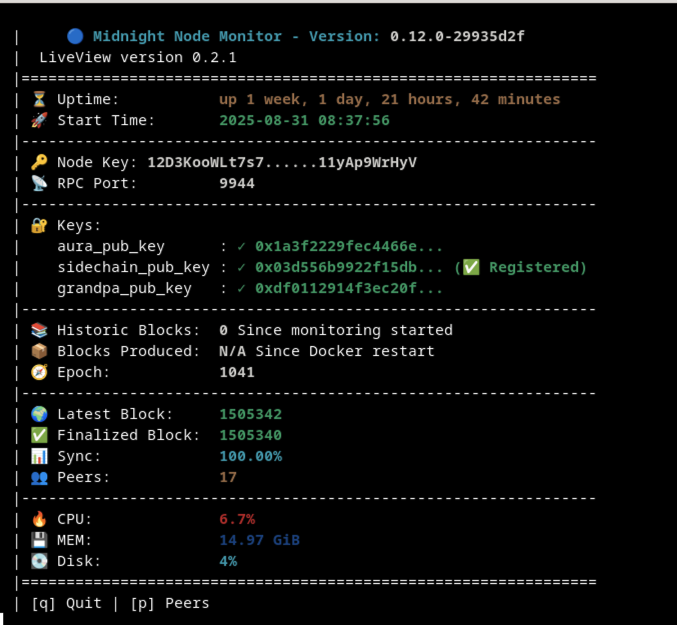Click the Registered status text

pyautogui.click(x=536, y=267)
